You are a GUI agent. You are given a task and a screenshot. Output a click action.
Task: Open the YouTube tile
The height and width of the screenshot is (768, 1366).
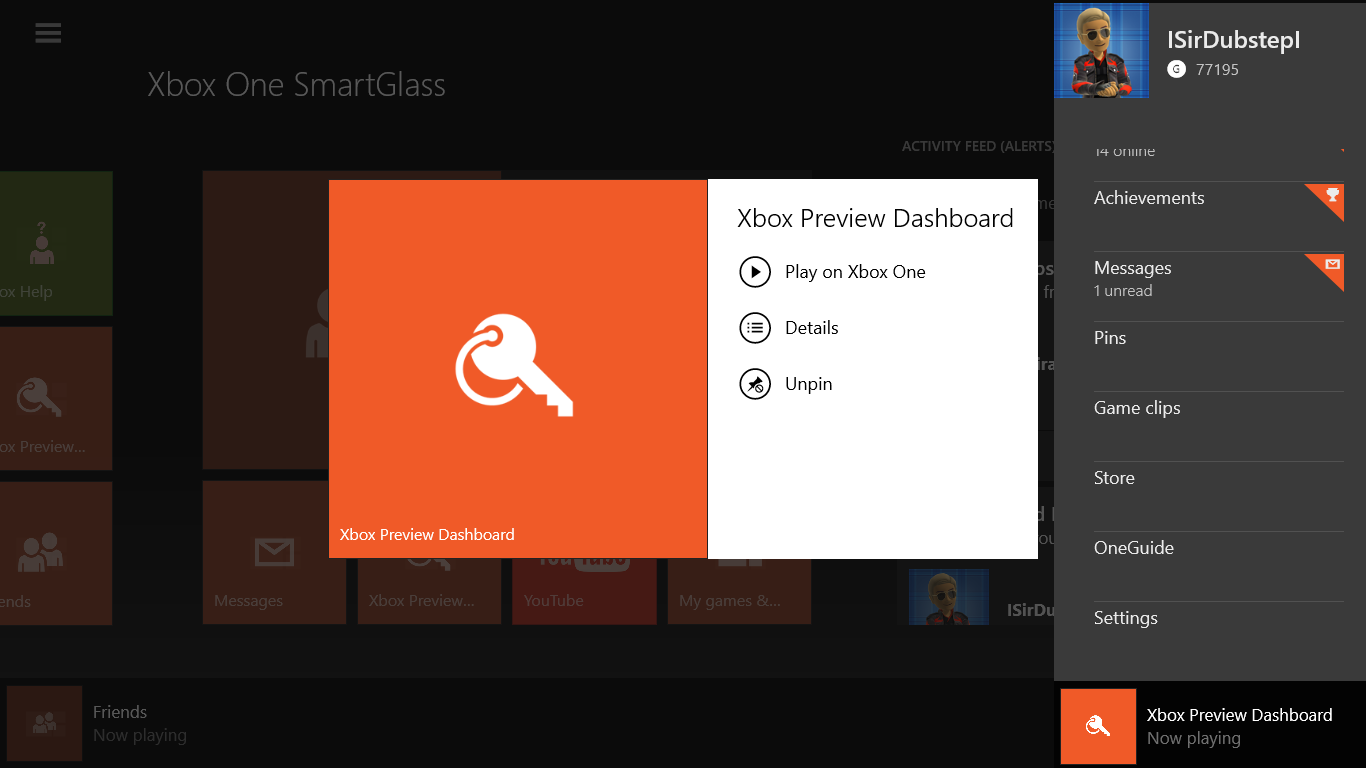tap(584, 591)
